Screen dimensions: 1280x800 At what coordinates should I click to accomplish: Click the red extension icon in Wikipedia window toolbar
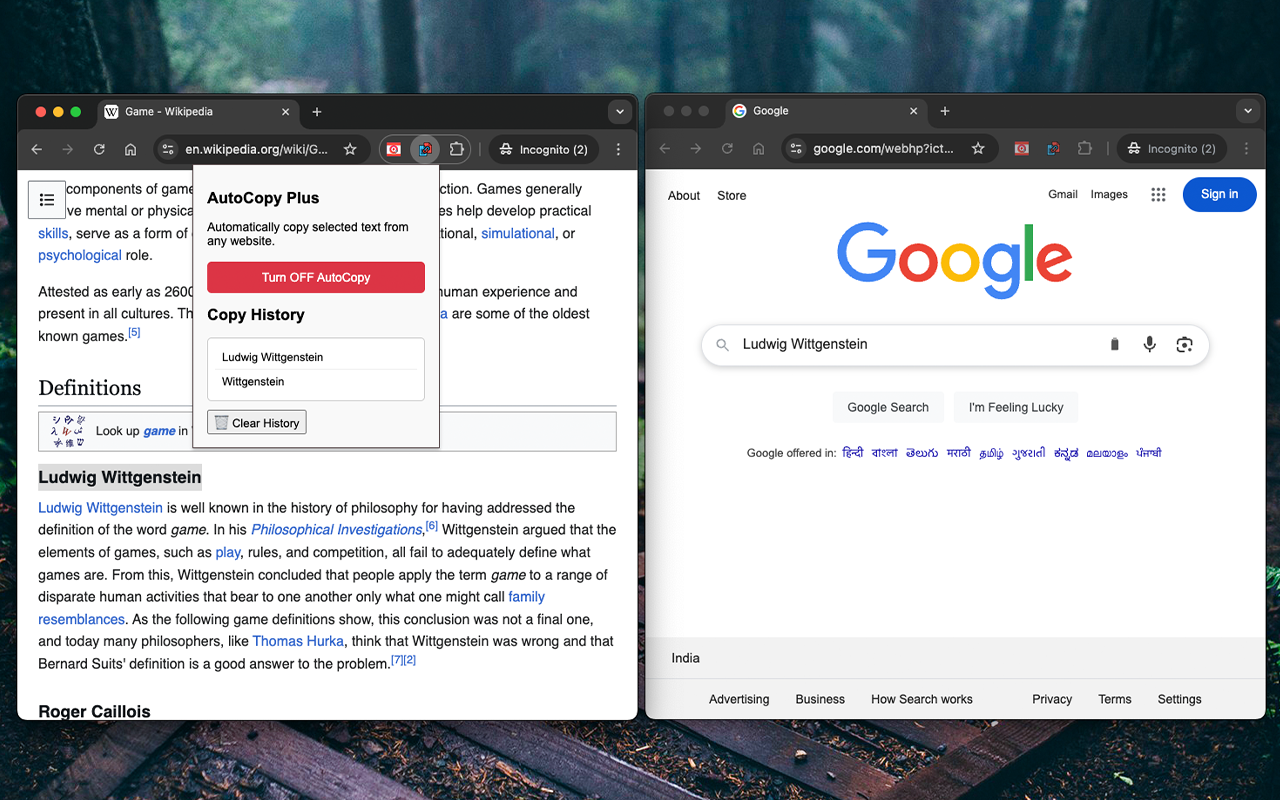point(394,149)
